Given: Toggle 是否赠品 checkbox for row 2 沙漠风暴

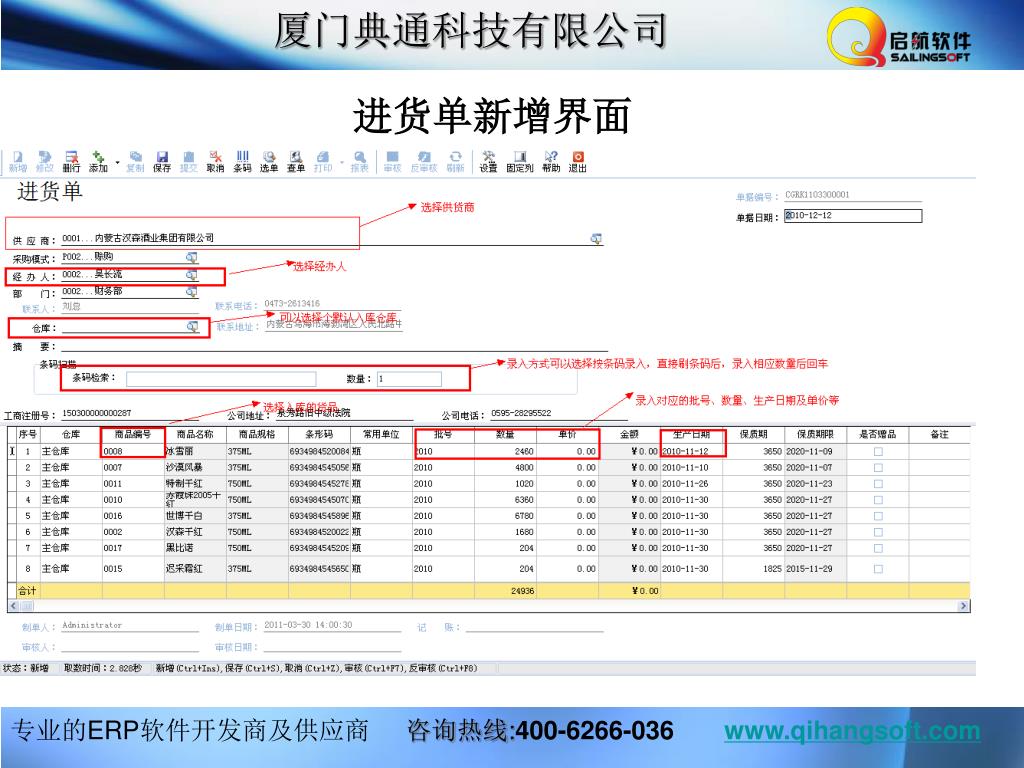Looking at the screenshot, I should click(x=878, y=468).
